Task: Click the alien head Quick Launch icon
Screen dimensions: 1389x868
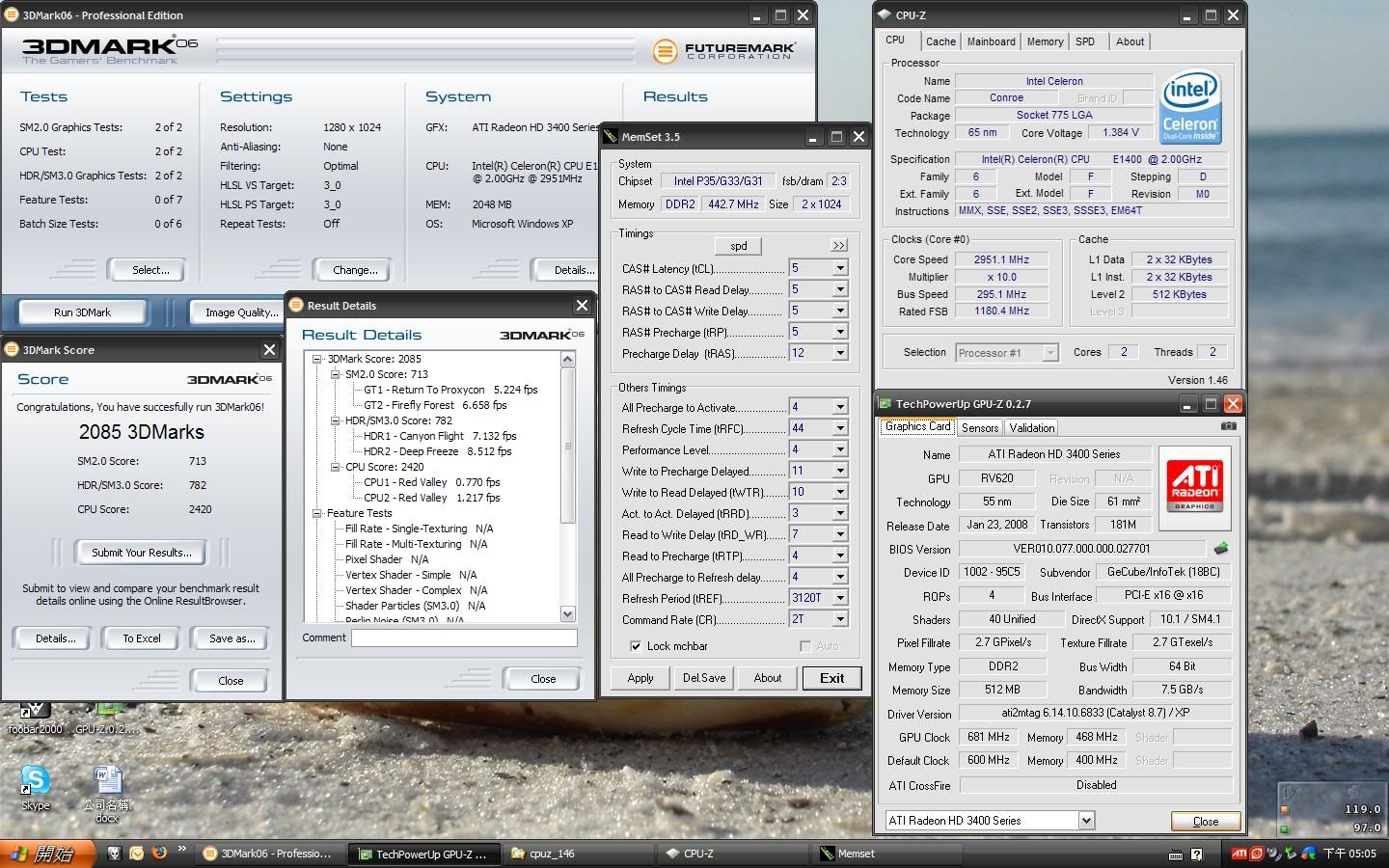Action: 115,854
